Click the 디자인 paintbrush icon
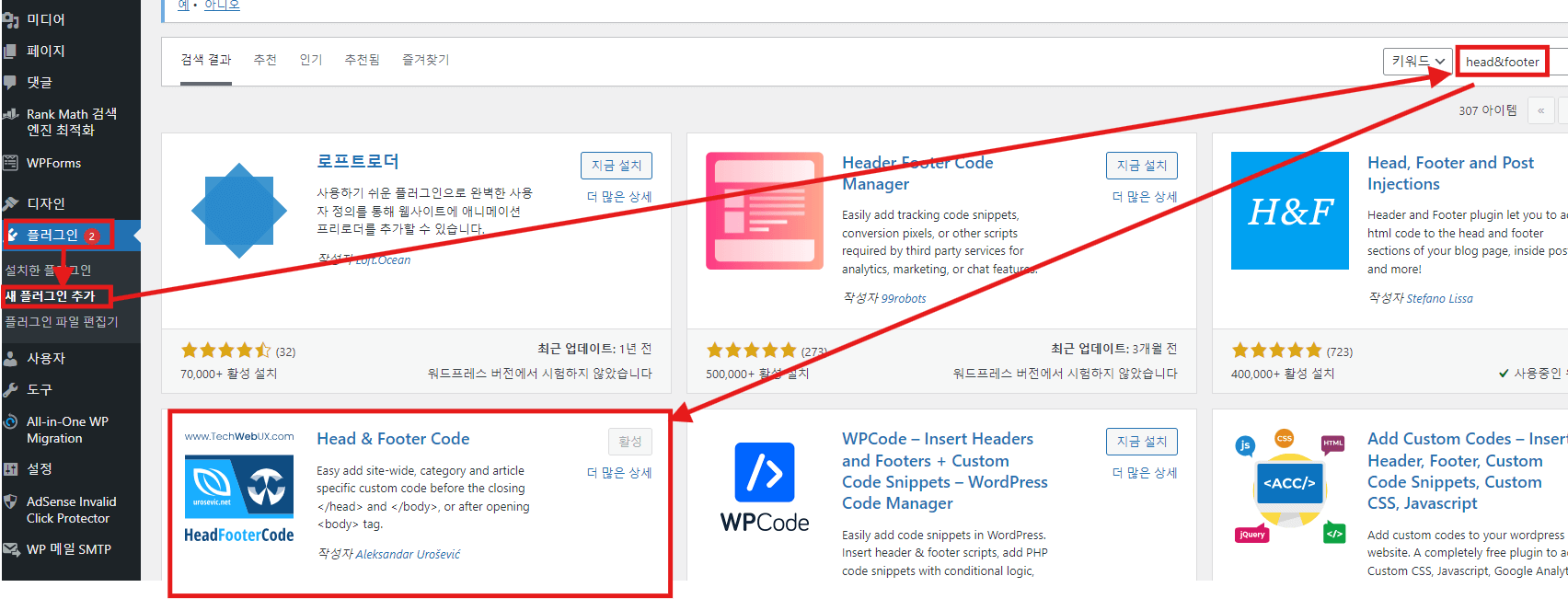 click(x=11, y=203)
